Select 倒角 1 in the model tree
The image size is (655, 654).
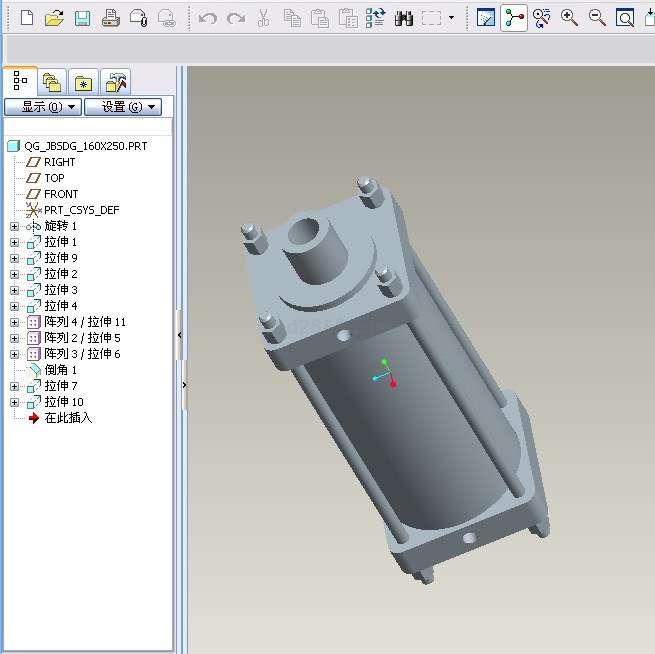[x=60, y=370]
